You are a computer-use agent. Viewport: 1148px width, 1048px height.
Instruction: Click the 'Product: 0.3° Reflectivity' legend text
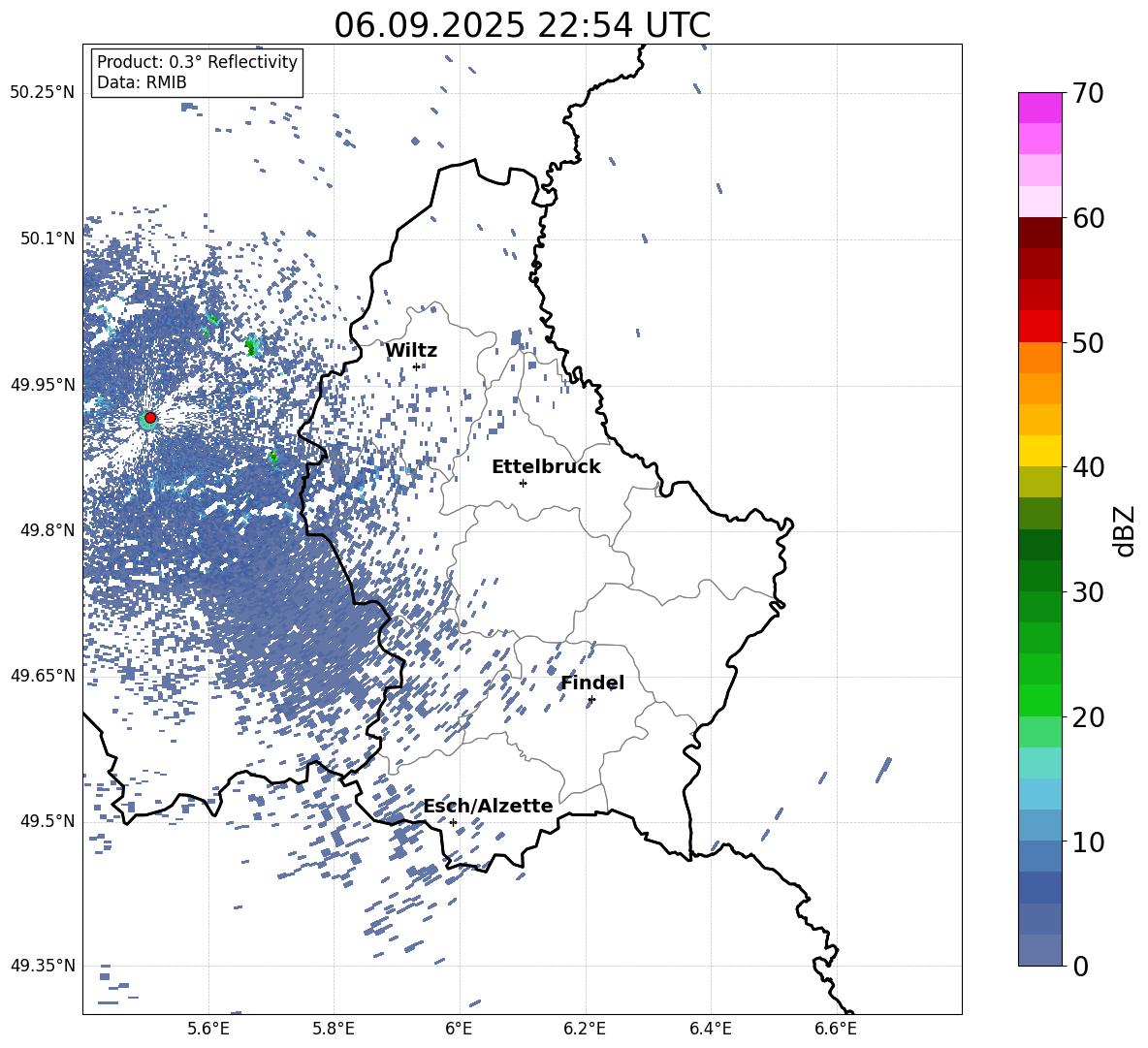197,62
